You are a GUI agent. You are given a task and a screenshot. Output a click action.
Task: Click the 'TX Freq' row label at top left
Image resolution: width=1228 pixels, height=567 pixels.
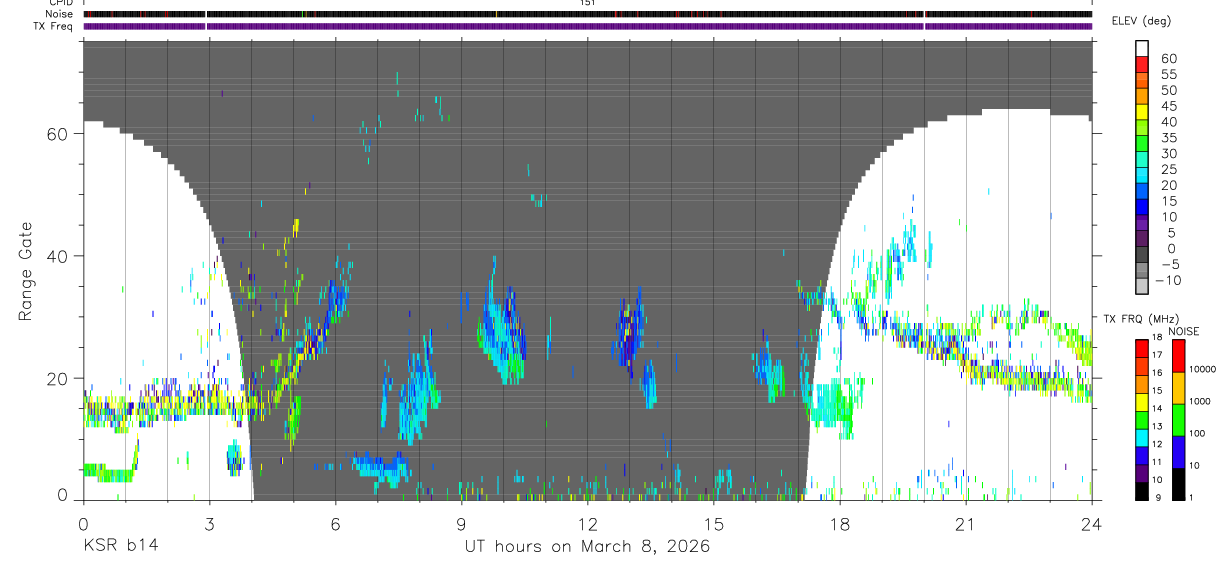(x=53, y=26)
